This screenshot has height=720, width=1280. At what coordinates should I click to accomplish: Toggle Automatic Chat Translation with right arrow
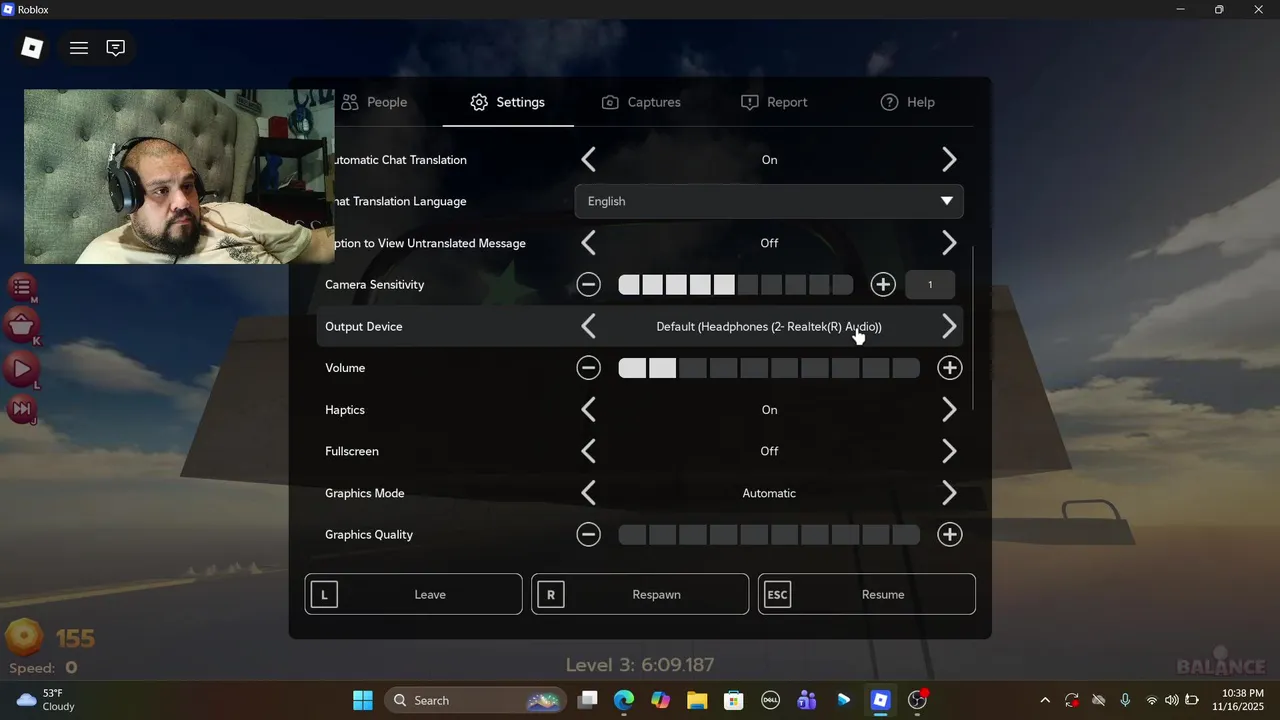click(x=949, y=160)
